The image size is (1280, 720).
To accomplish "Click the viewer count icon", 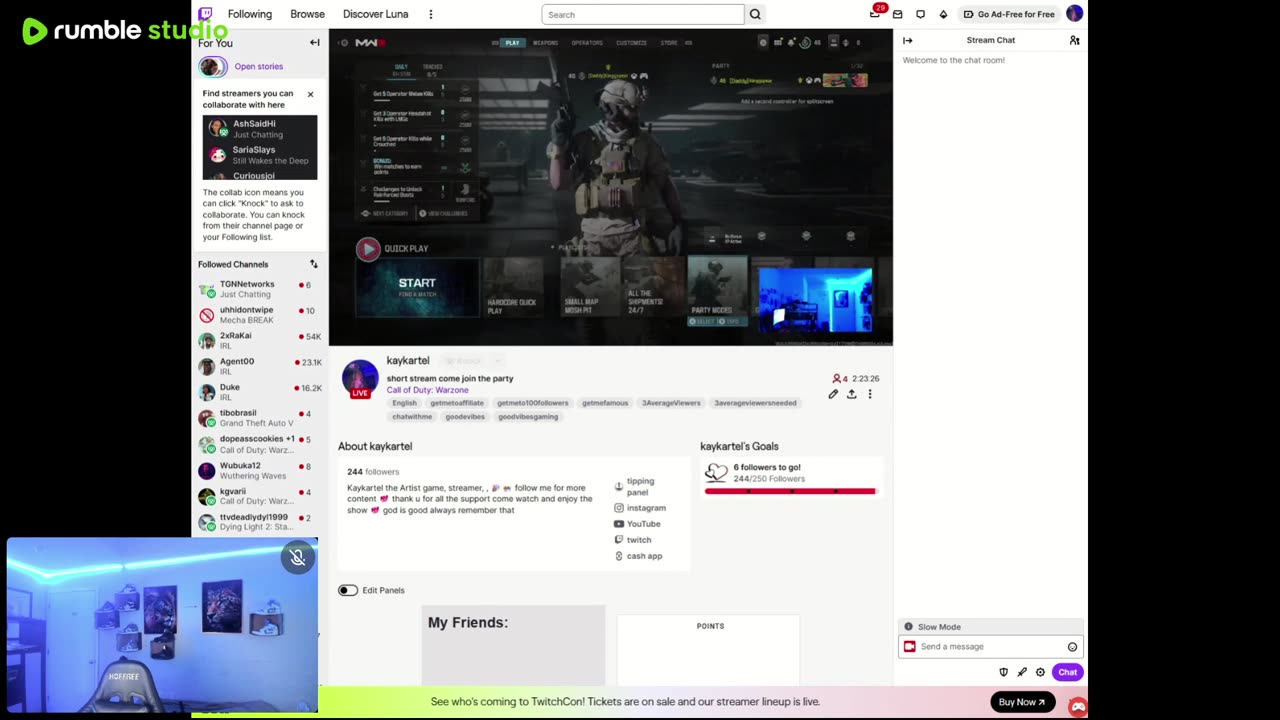I will (x=837, y=379).
